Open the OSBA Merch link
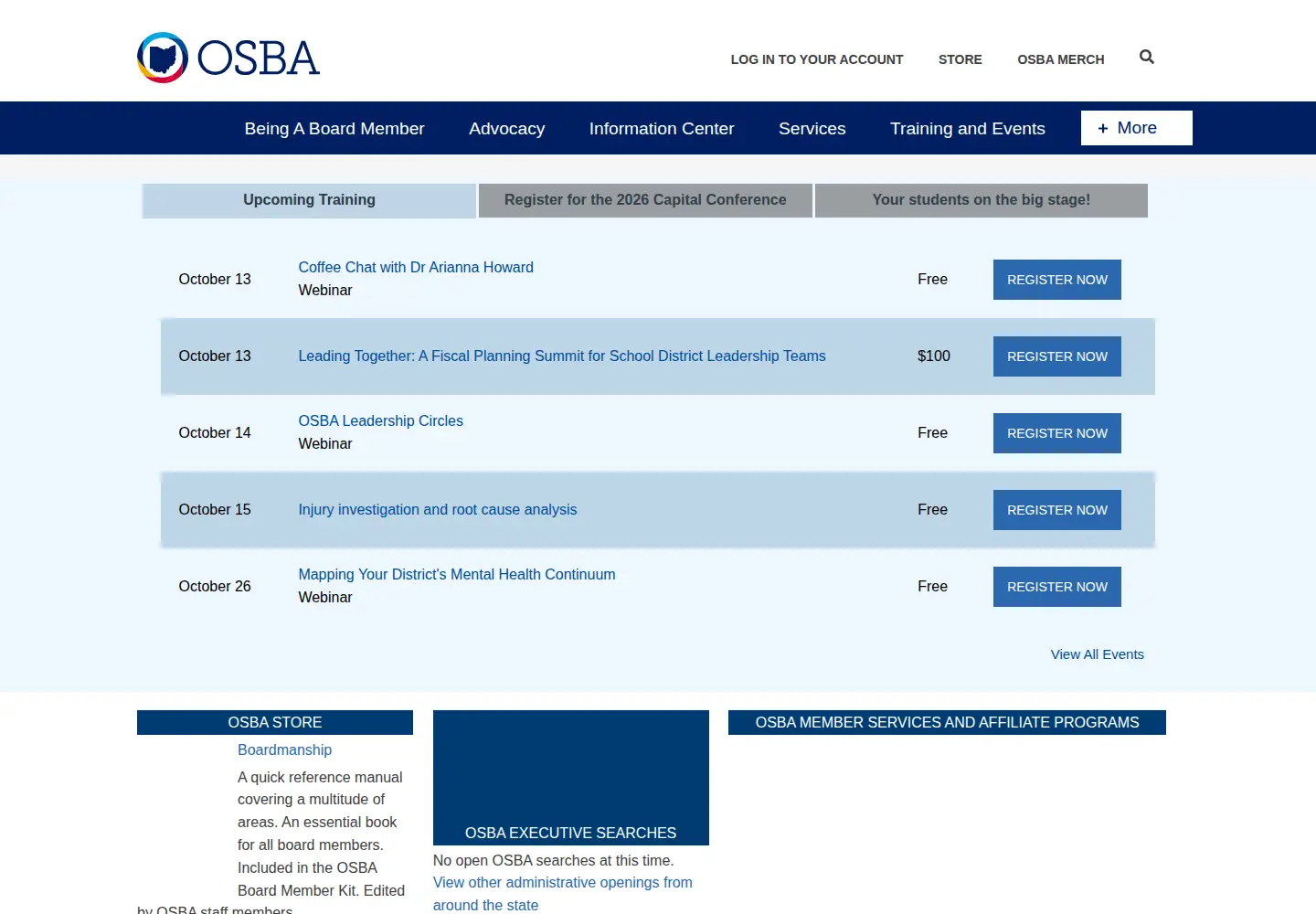1316x914 pixels. pos(1060,59)
